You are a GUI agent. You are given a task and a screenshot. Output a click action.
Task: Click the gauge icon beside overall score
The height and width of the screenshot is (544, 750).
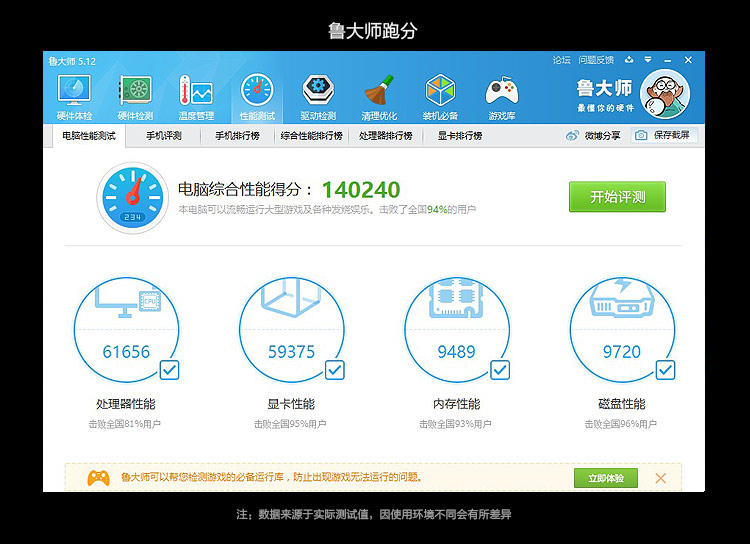tap(132, 198)
